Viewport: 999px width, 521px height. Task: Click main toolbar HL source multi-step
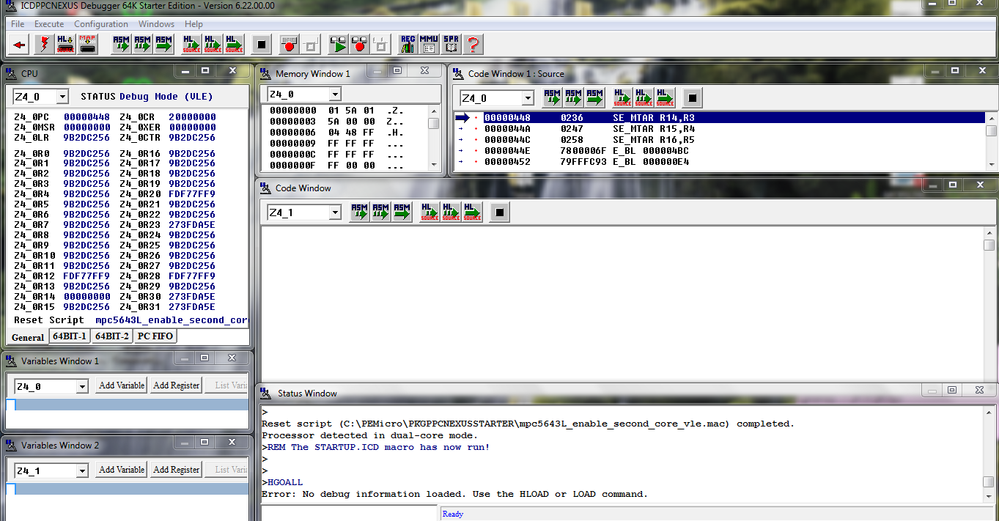click(213, 45)
